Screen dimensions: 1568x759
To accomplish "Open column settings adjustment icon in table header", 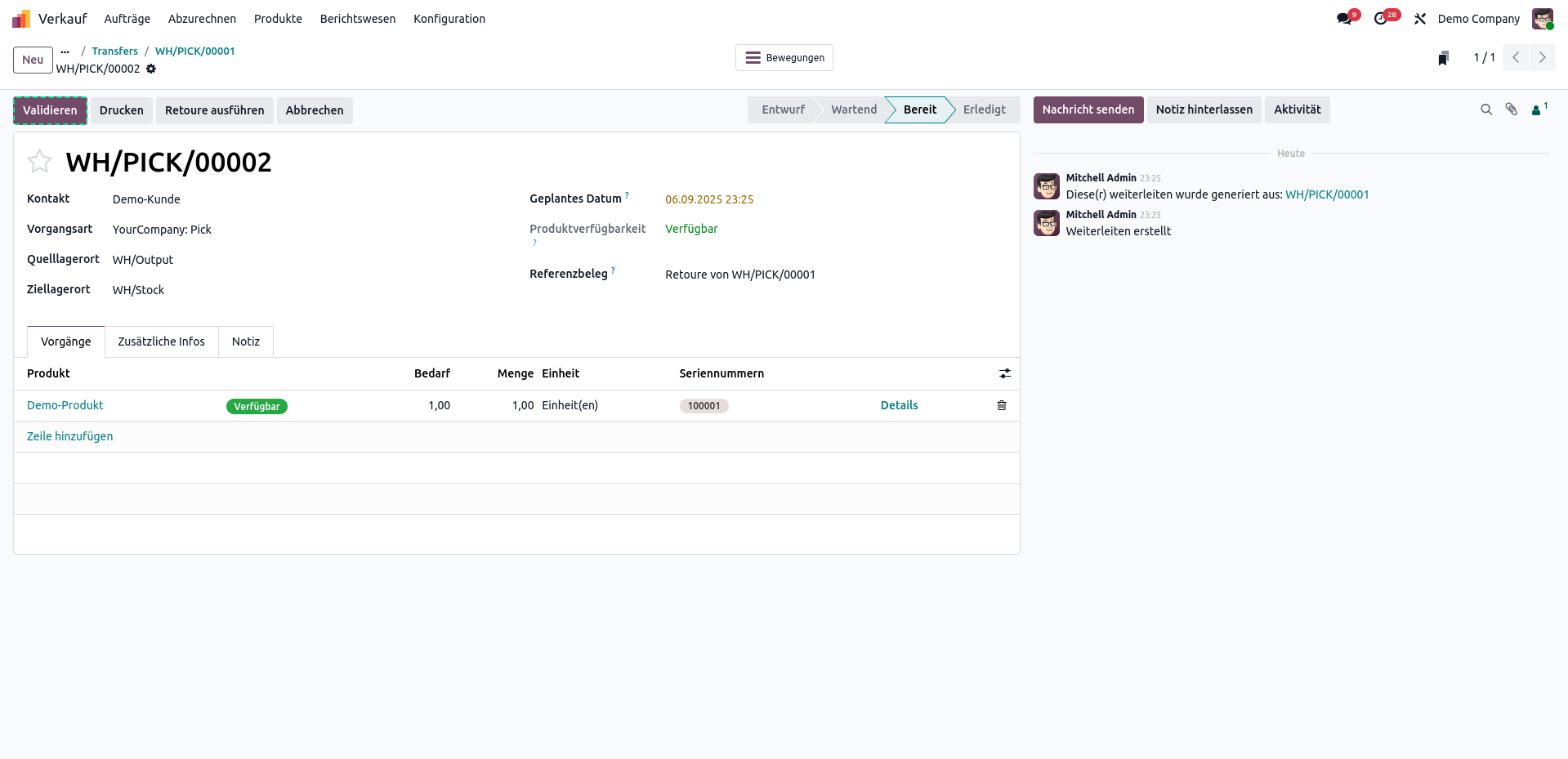I will tap(1004, 373).
